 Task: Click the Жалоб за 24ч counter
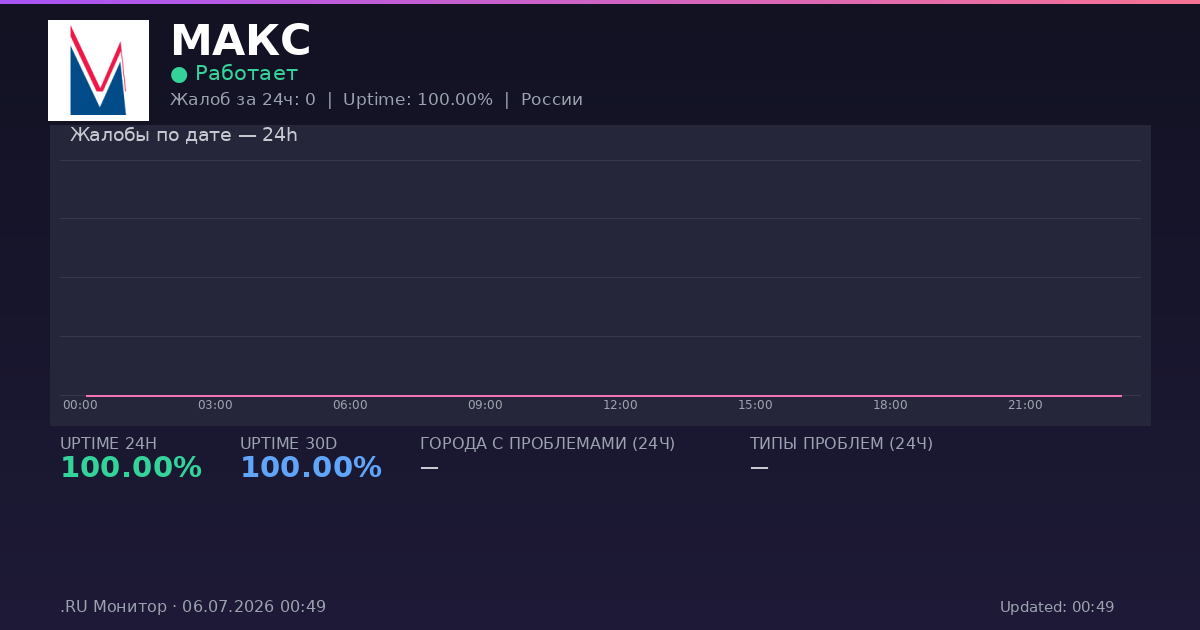click(243, 100)
